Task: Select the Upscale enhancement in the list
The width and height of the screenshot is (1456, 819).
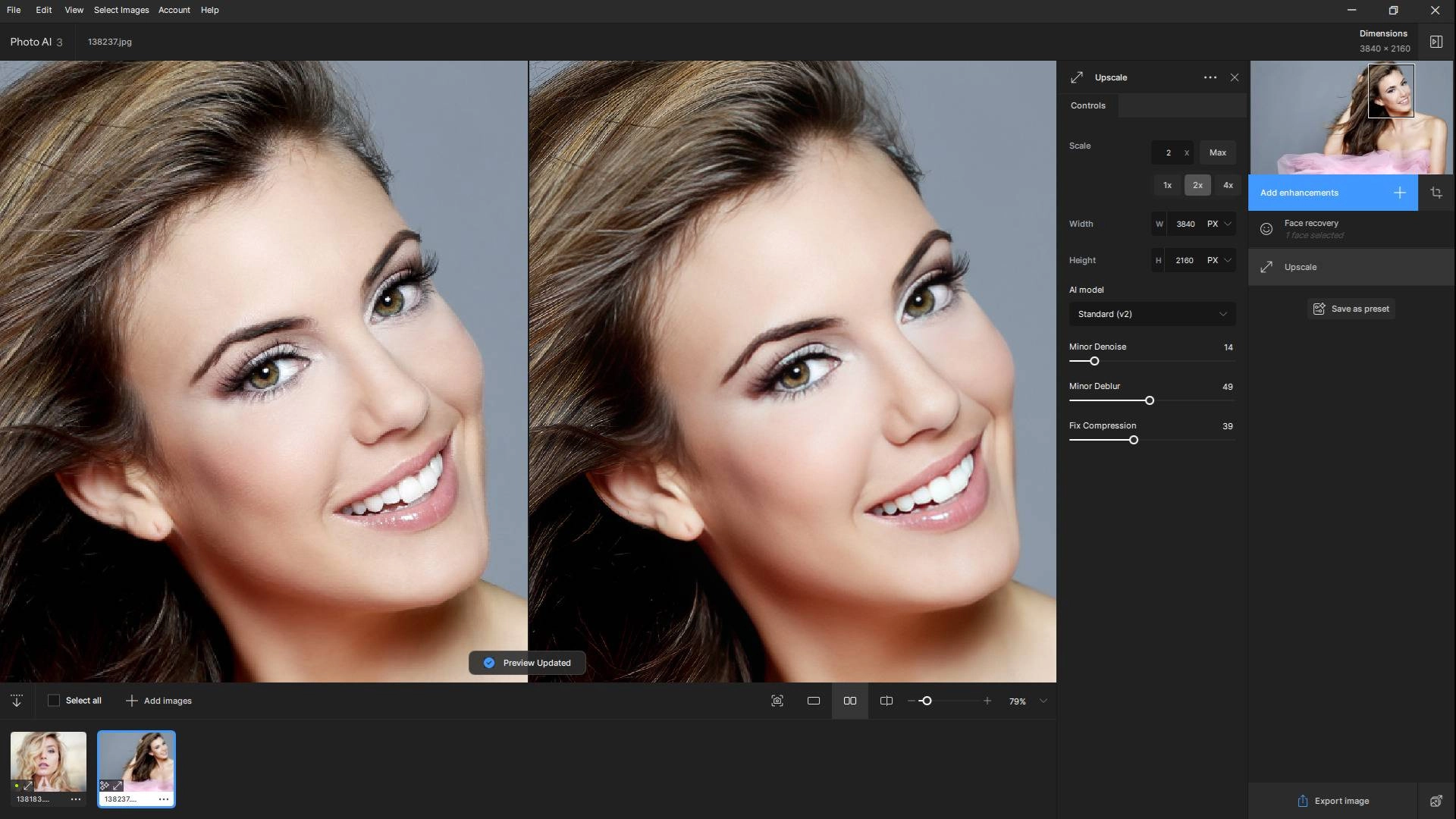Action: (1351, 267)
